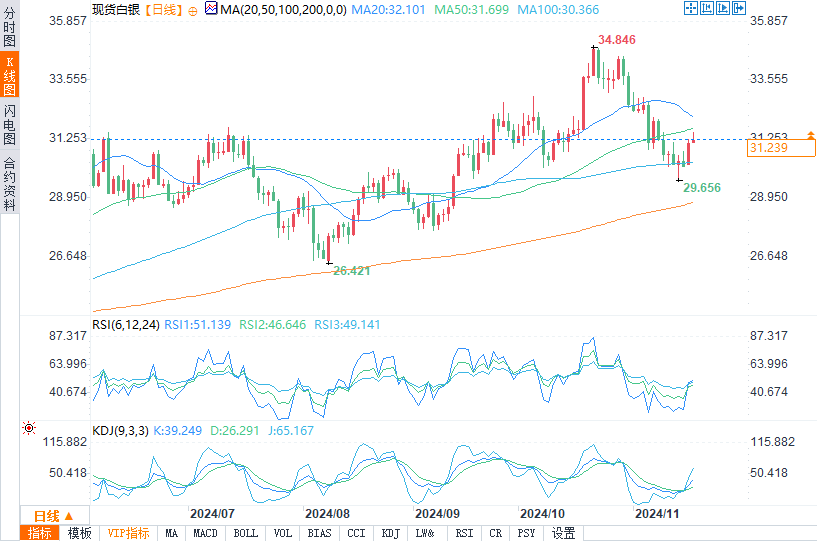The width and height of the screenshot is (817, 541).
Task: Toggle the crosshair cursor icon
Action: [691, 8]
